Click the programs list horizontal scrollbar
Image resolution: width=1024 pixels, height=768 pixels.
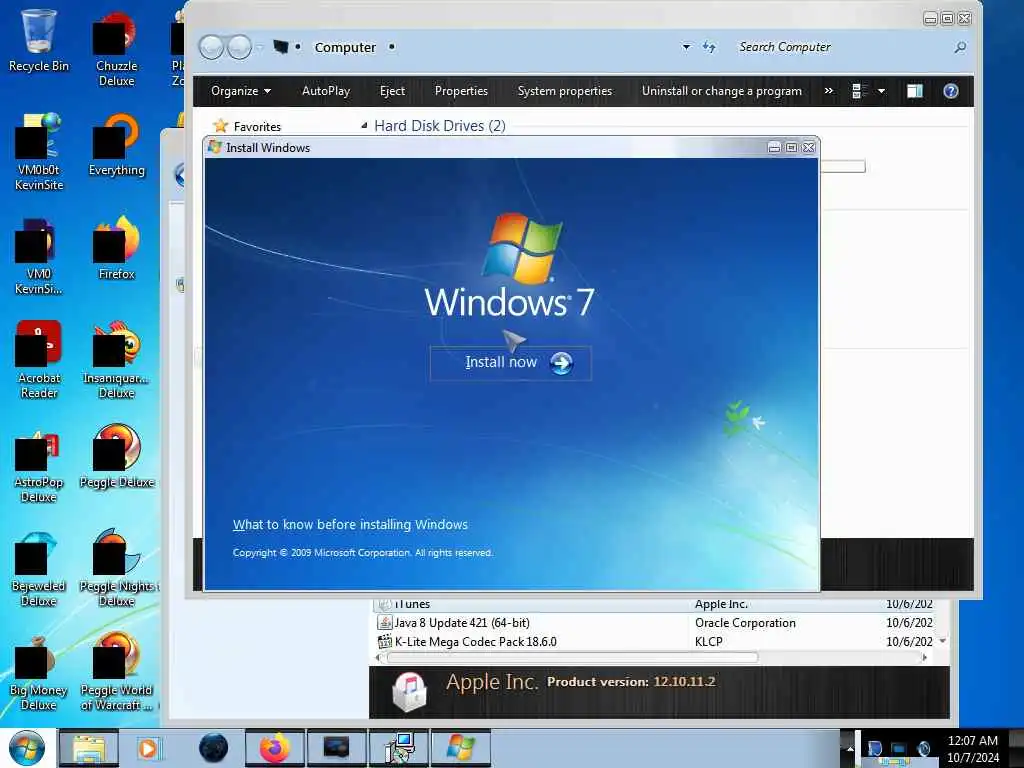(x=573, y=657)
